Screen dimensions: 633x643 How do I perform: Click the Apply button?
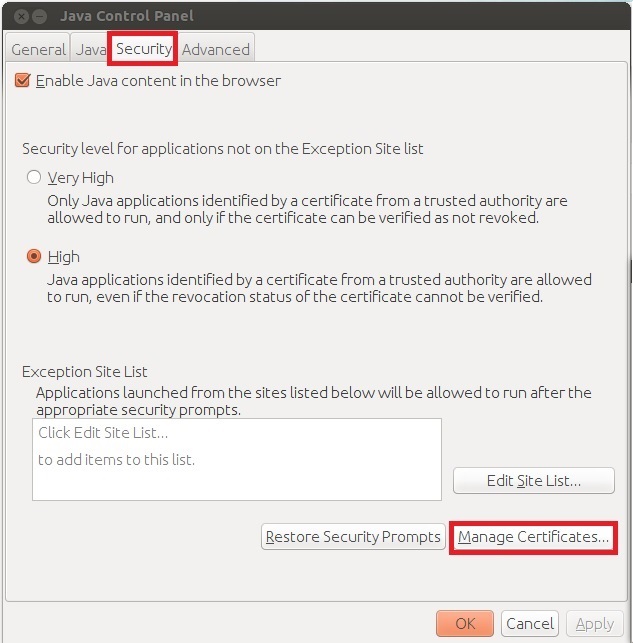click(594, 623)
